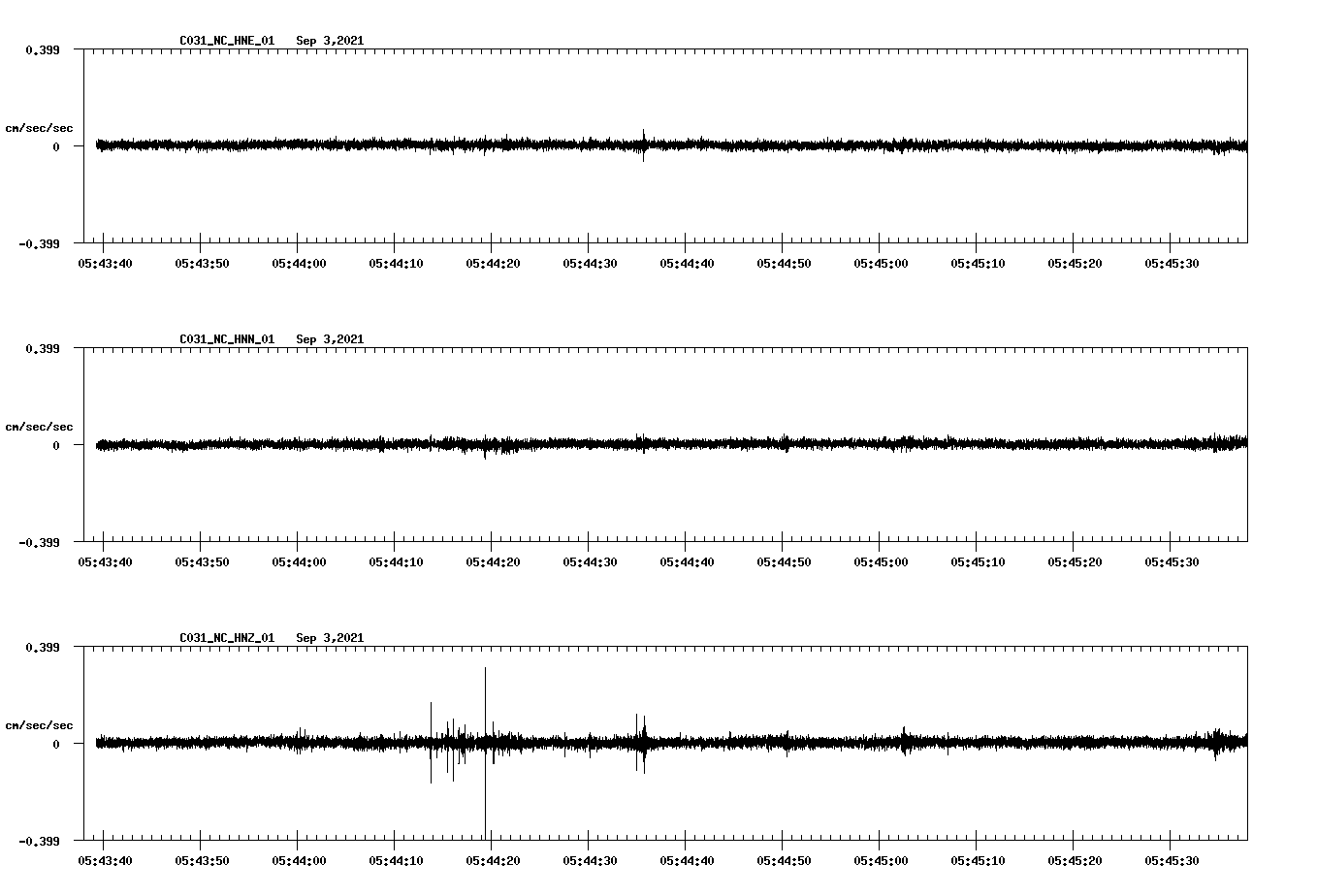Pick the 05:43:40 time label under HNN plot
Viewport: 1317px width, 896px height.
[105, 562]
